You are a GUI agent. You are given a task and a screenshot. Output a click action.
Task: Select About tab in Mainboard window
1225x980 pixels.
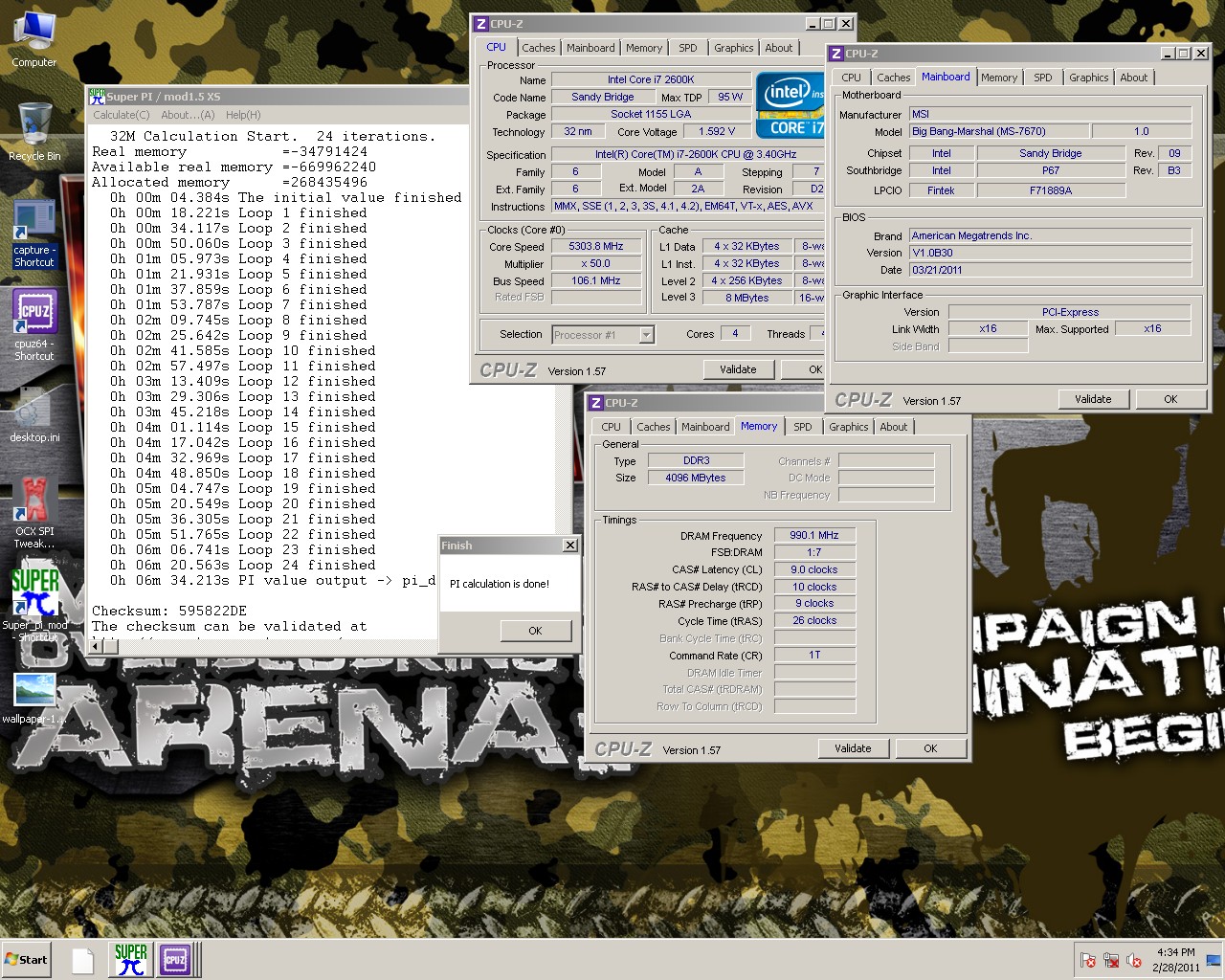[1134, 78]
